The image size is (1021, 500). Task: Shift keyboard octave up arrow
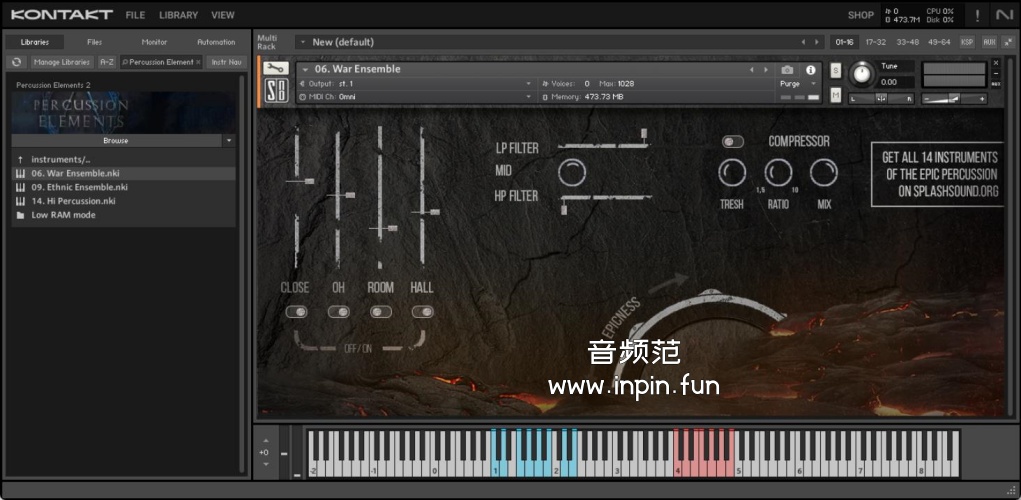(x=265, y=441)
